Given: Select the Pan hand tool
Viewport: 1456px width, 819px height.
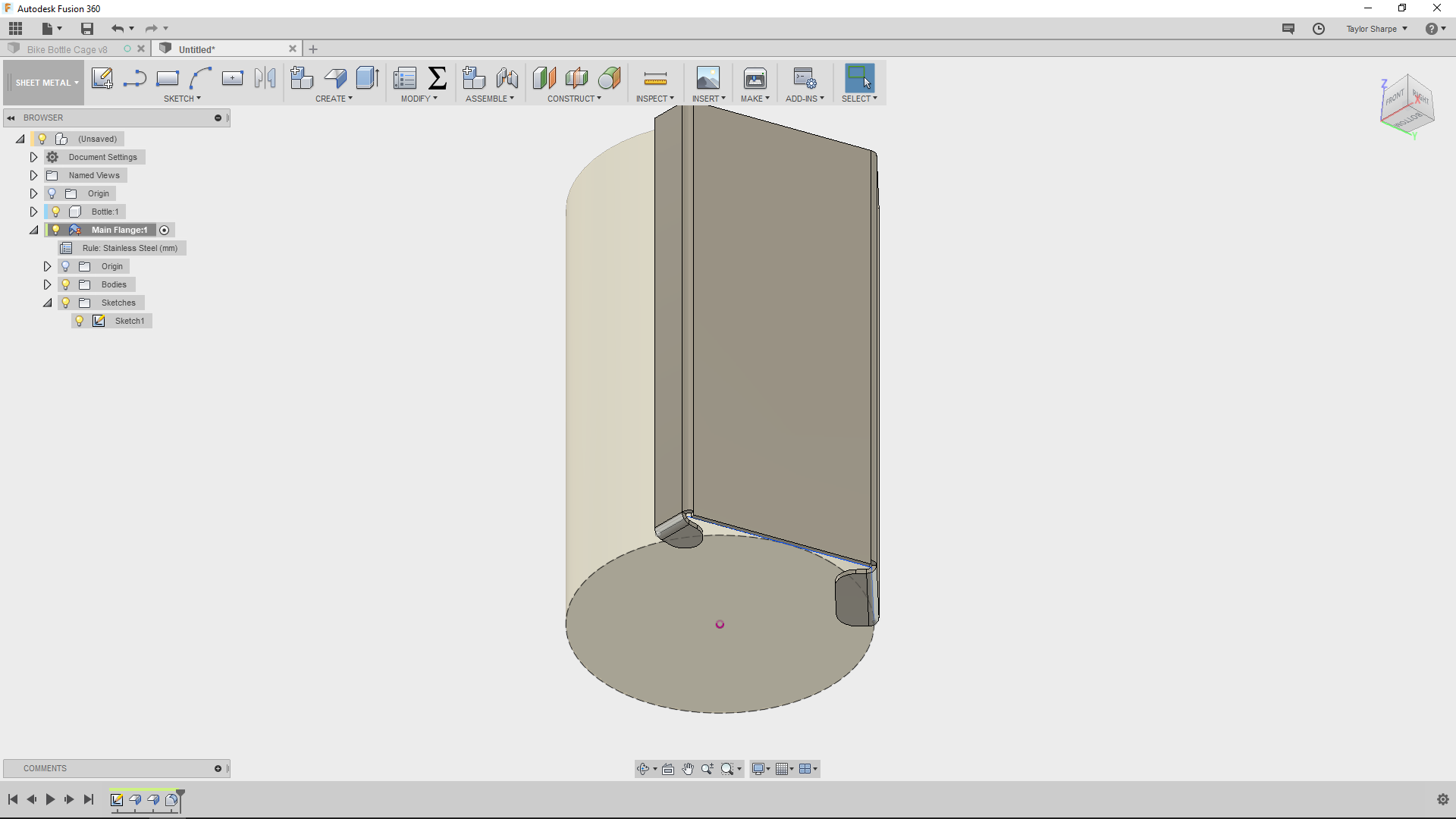Looking at the screenshot, I should click(688, 769).
